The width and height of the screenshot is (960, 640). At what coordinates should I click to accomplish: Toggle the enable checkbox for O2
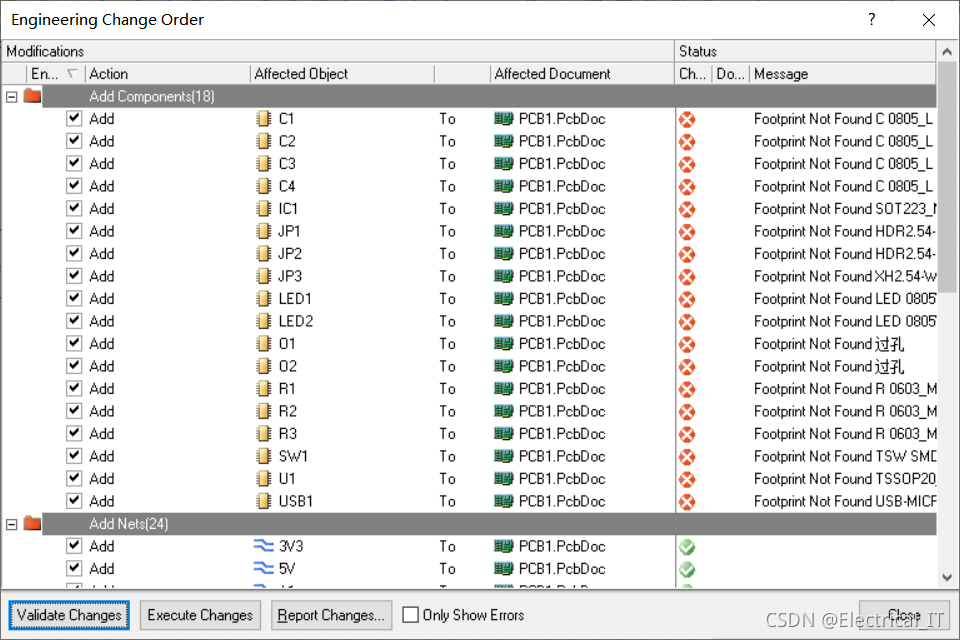tap(74, 366)
